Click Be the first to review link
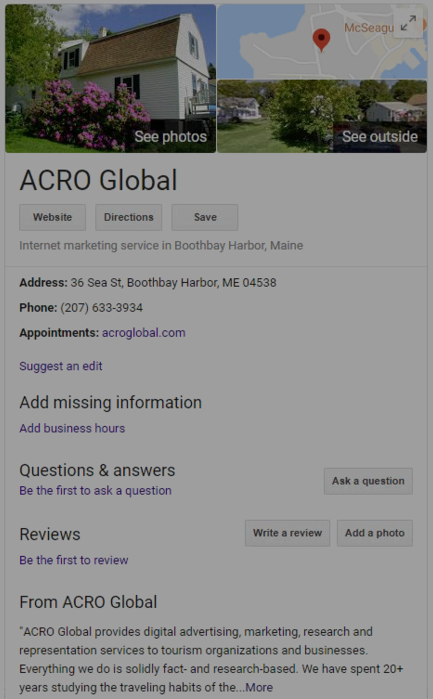Viewport: 433px width, 699px height. pos(74,560)
